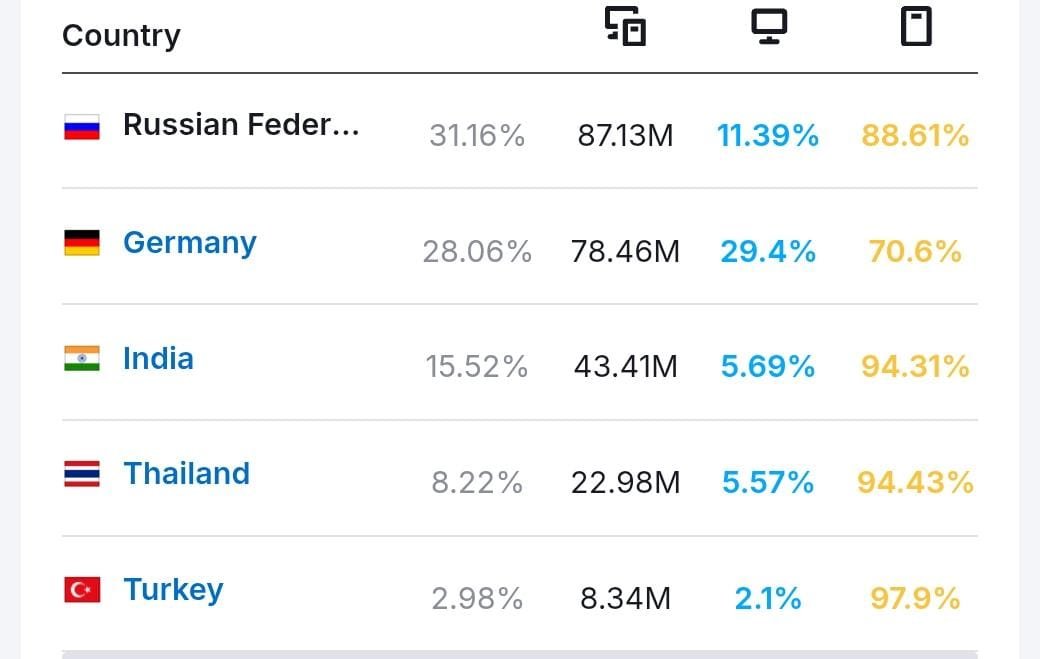Open the Germany country link

pos(190,243)
